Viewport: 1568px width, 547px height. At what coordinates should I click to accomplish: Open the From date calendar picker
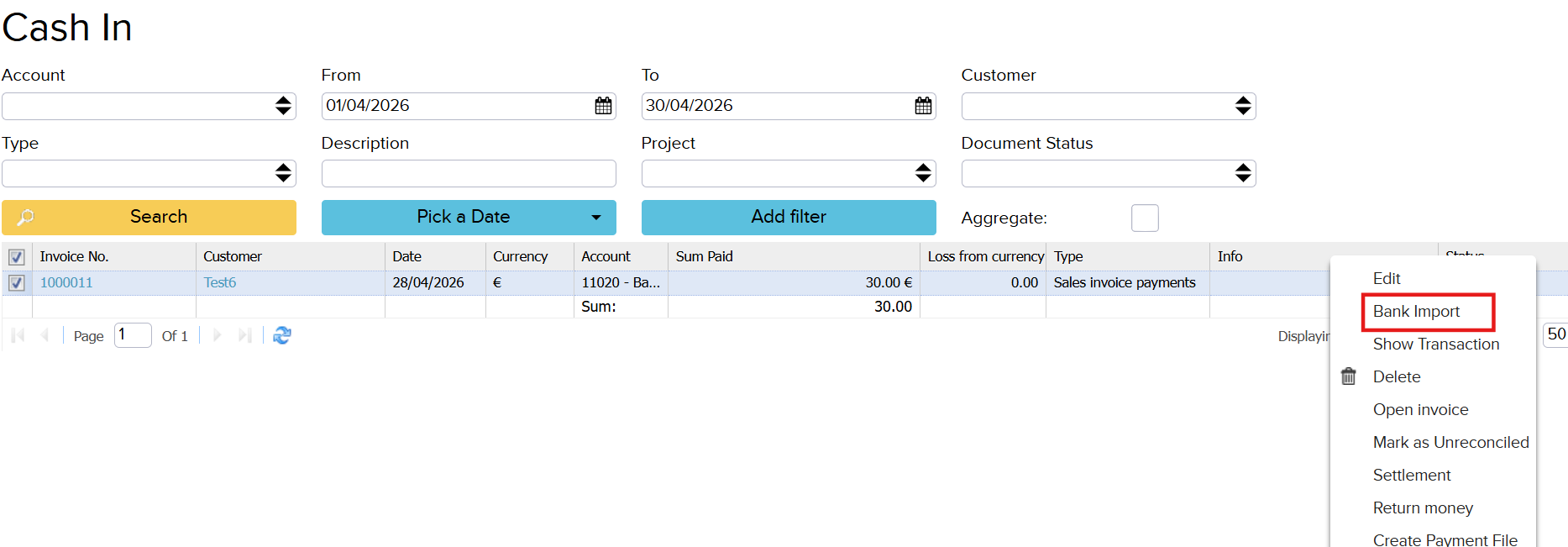603,106
